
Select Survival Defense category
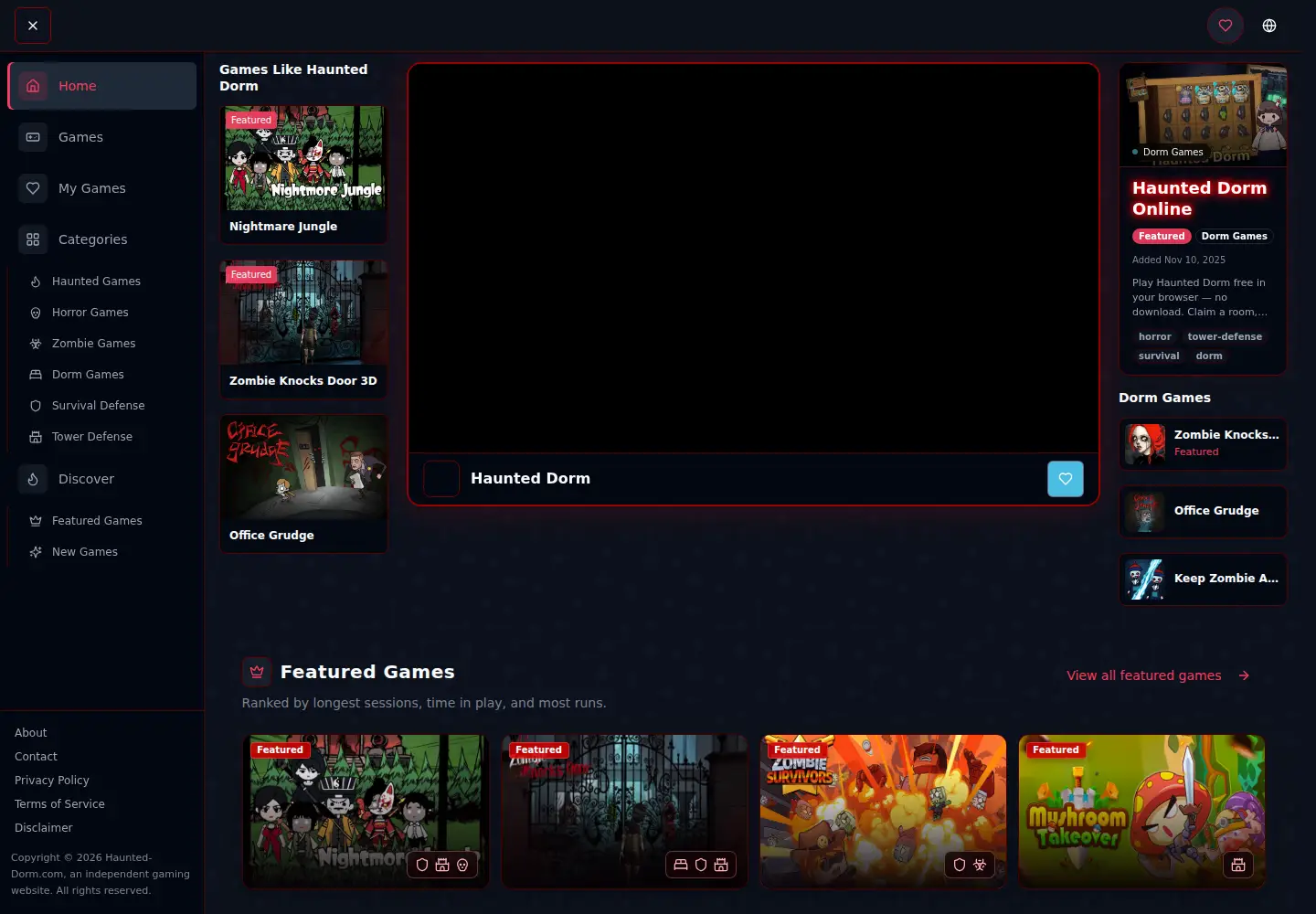[108, 406]
